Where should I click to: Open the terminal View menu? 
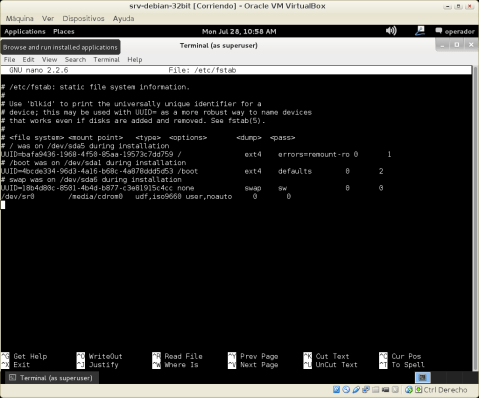[x=49, y=59]
